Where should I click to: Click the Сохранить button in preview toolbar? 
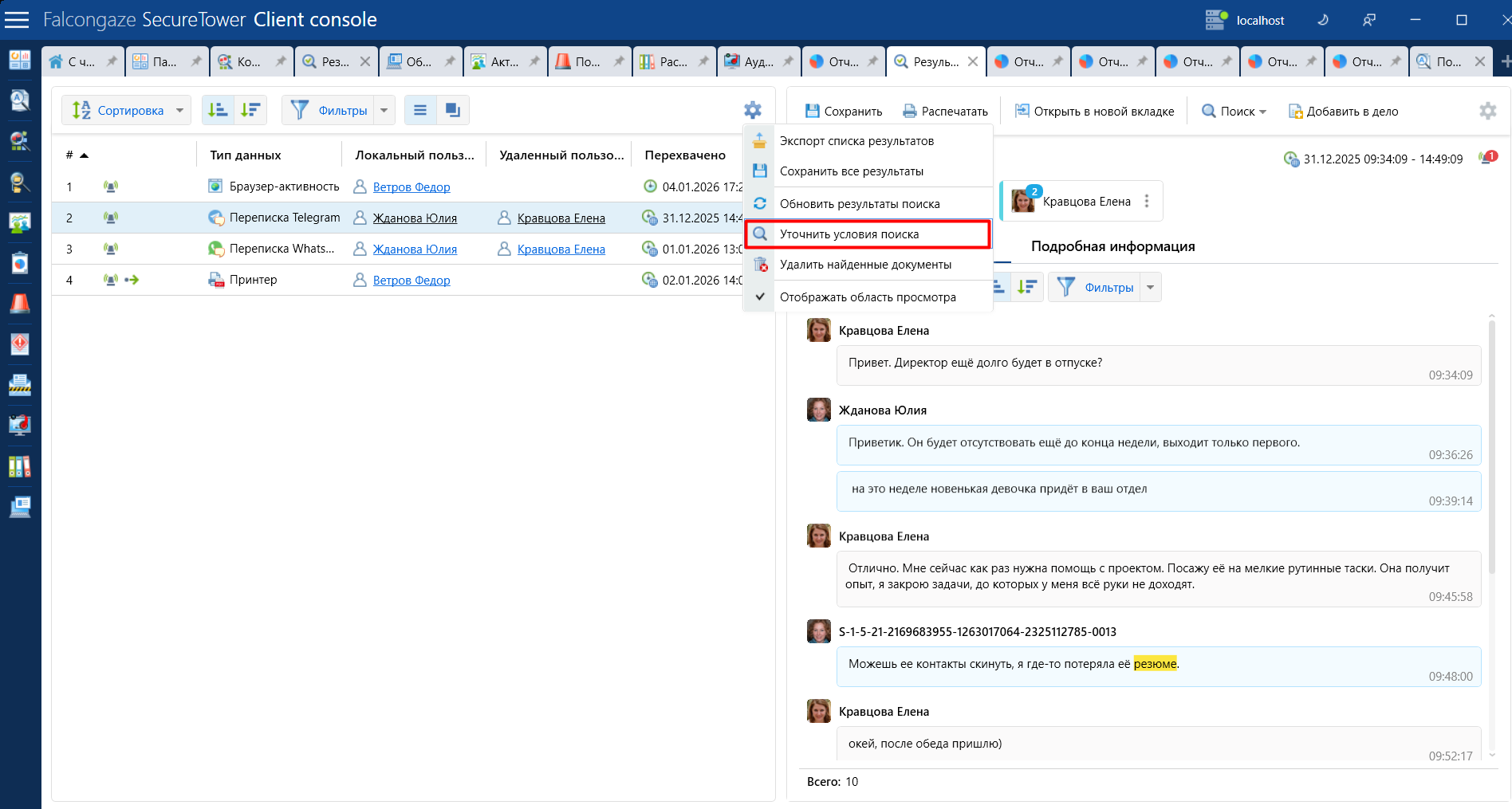click(844, 112)
